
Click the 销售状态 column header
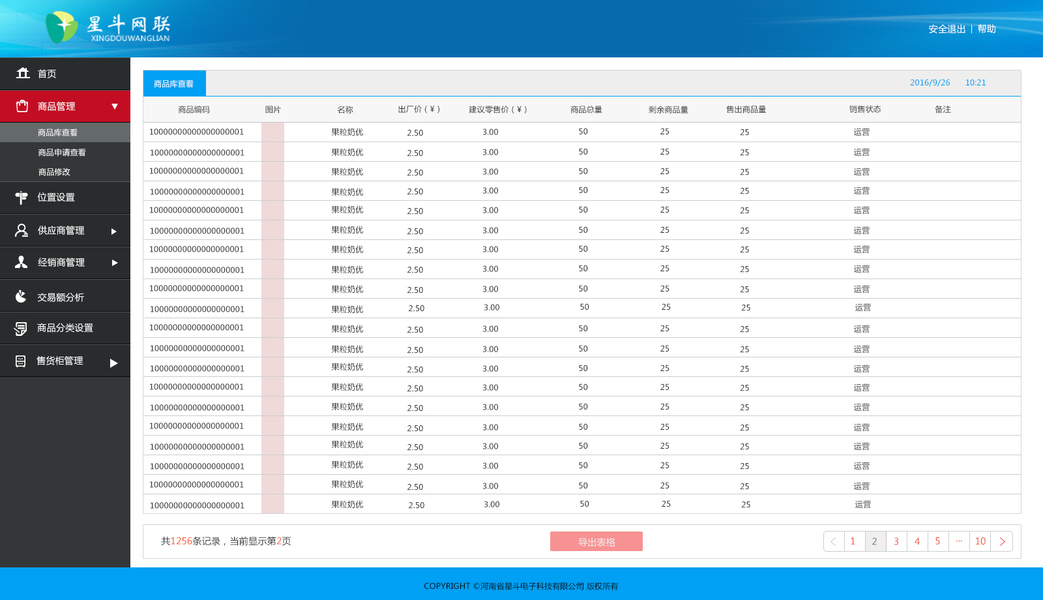click(865, 109)
